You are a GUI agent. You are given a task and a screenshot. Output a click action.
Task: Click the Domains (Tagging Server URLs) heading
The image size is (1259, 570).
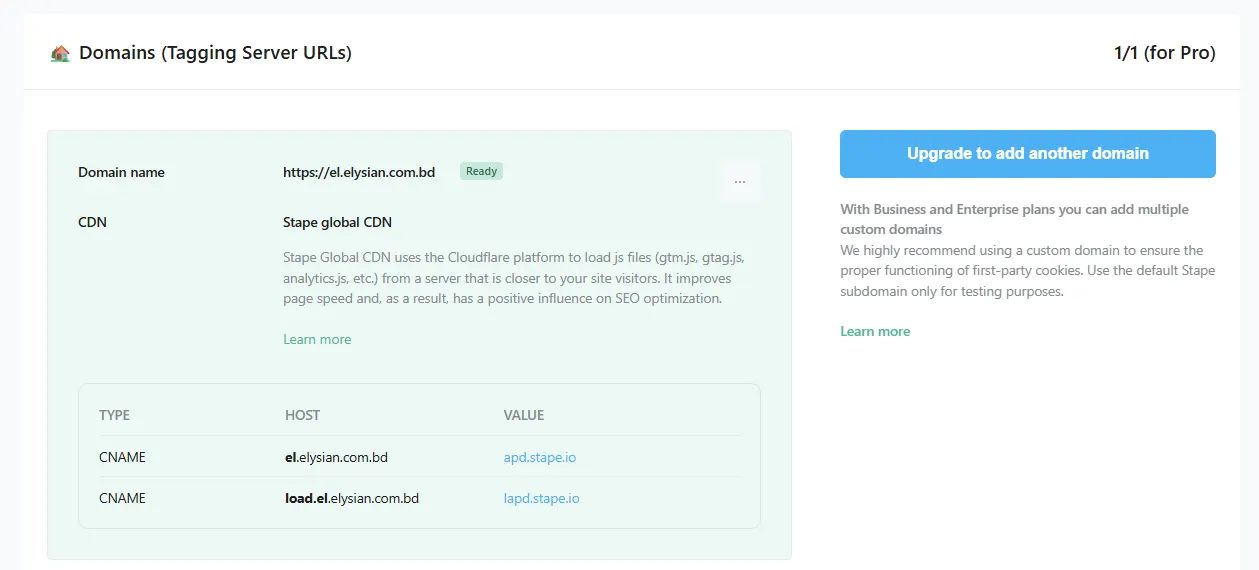coord(215,53)
